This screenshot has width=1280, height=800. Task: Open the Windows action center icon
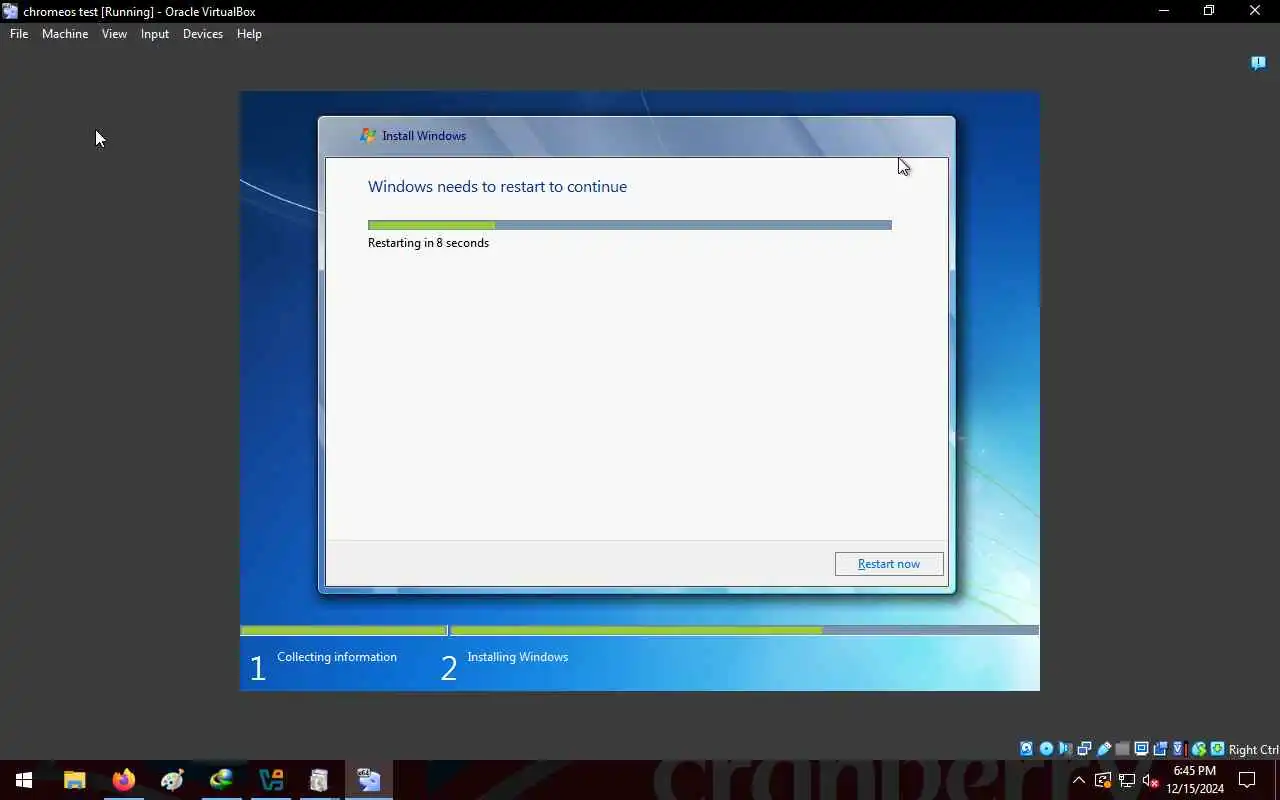point(1247,780)
